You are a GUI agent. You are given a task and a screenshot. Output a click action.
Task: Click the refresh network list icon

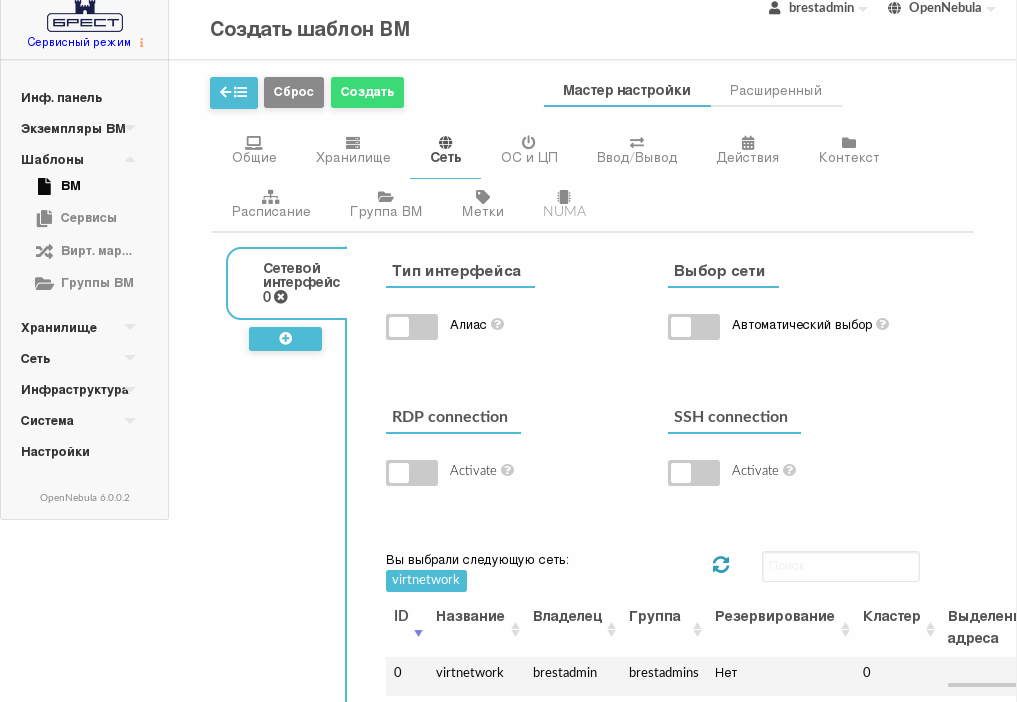point(721,565)
